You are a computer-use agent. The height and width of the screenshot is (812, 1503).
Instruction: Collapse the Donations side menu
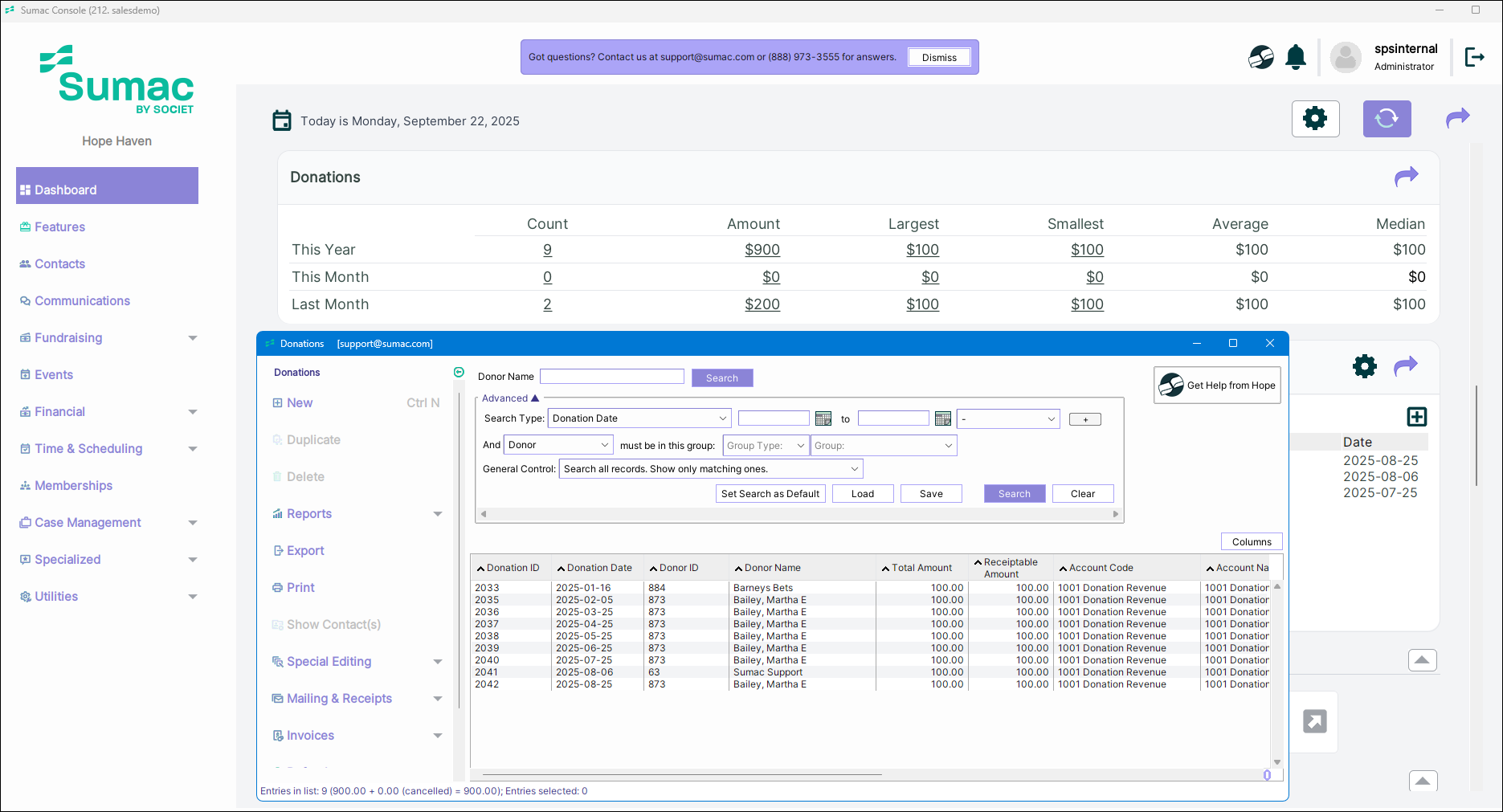[x=459, y=372]
